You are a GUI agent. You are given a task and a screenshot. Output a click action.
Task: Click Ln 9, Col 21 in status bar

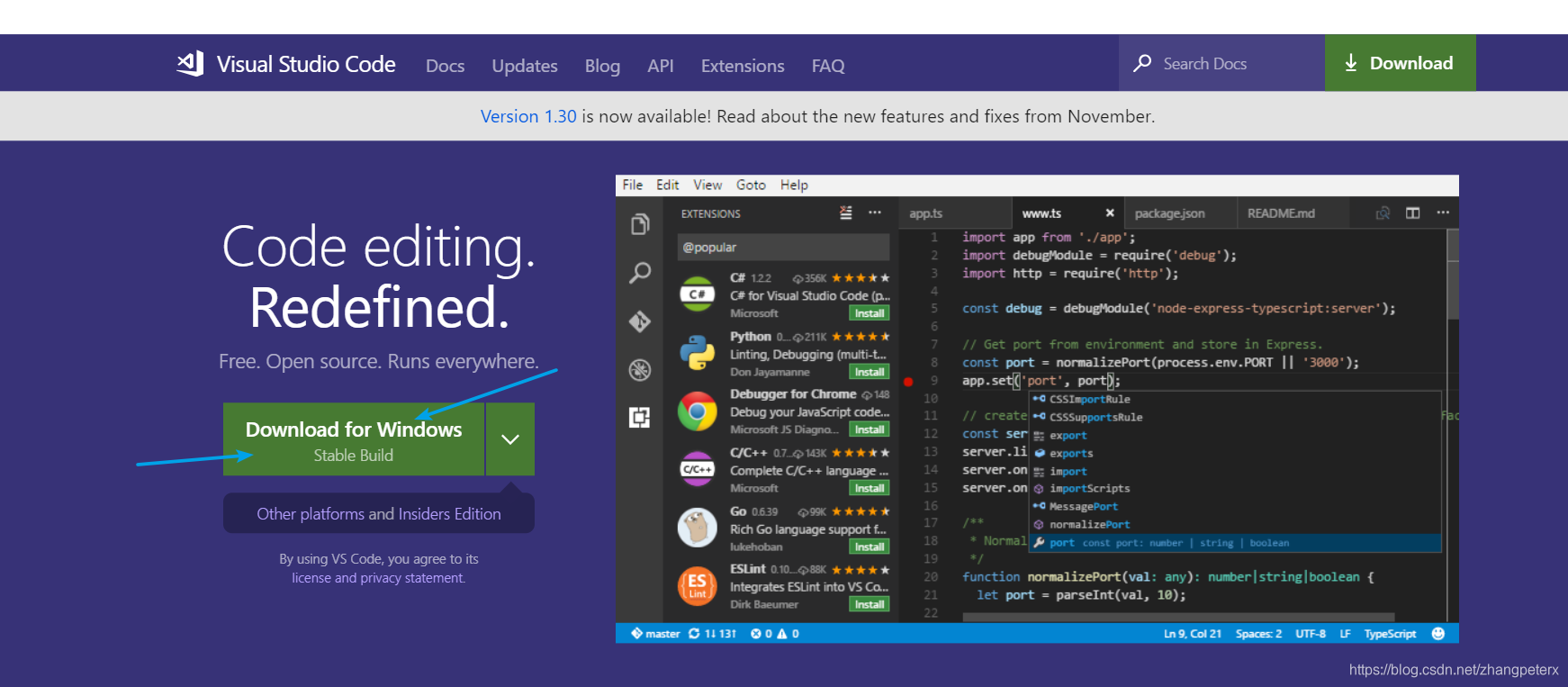(x=1193, y=634)
